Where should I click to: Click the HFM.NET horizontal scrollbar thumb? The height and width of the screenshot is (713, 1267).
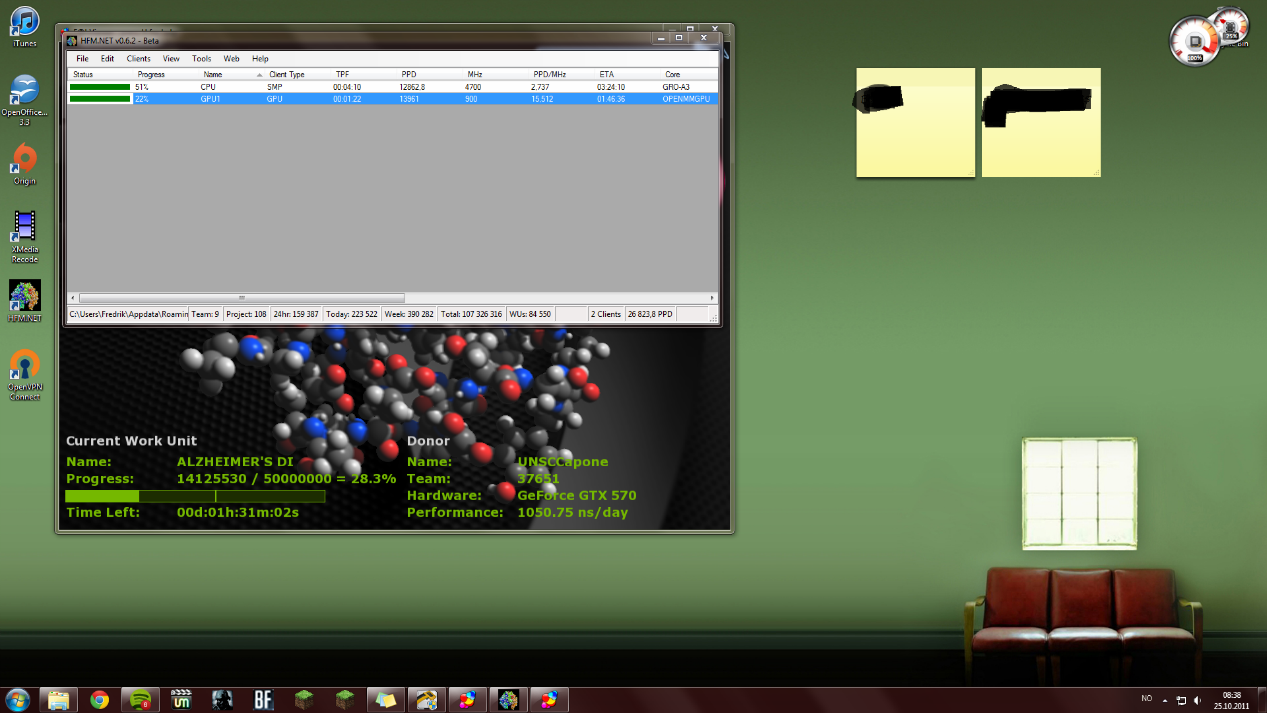click(242, 298)
